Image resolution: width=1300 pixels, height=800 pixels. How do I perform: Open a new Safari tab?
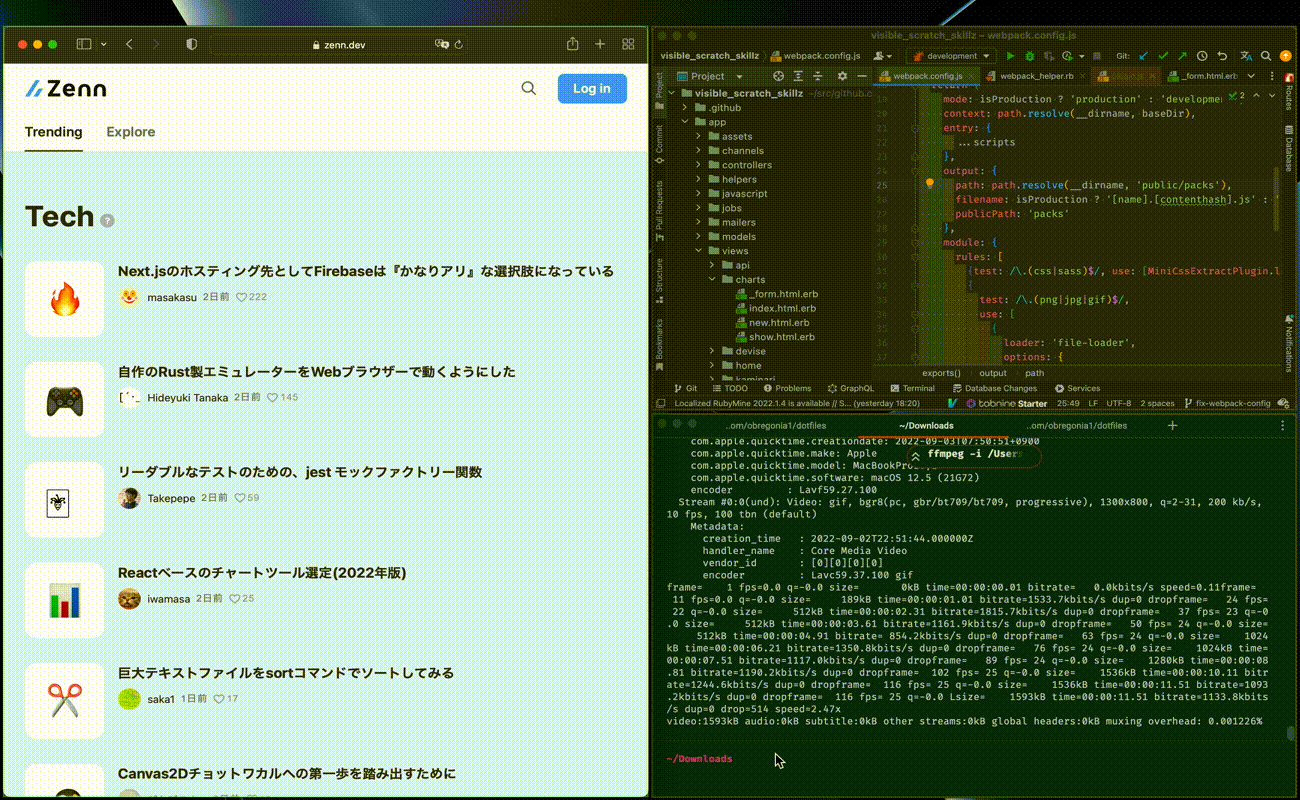(600, 44)
